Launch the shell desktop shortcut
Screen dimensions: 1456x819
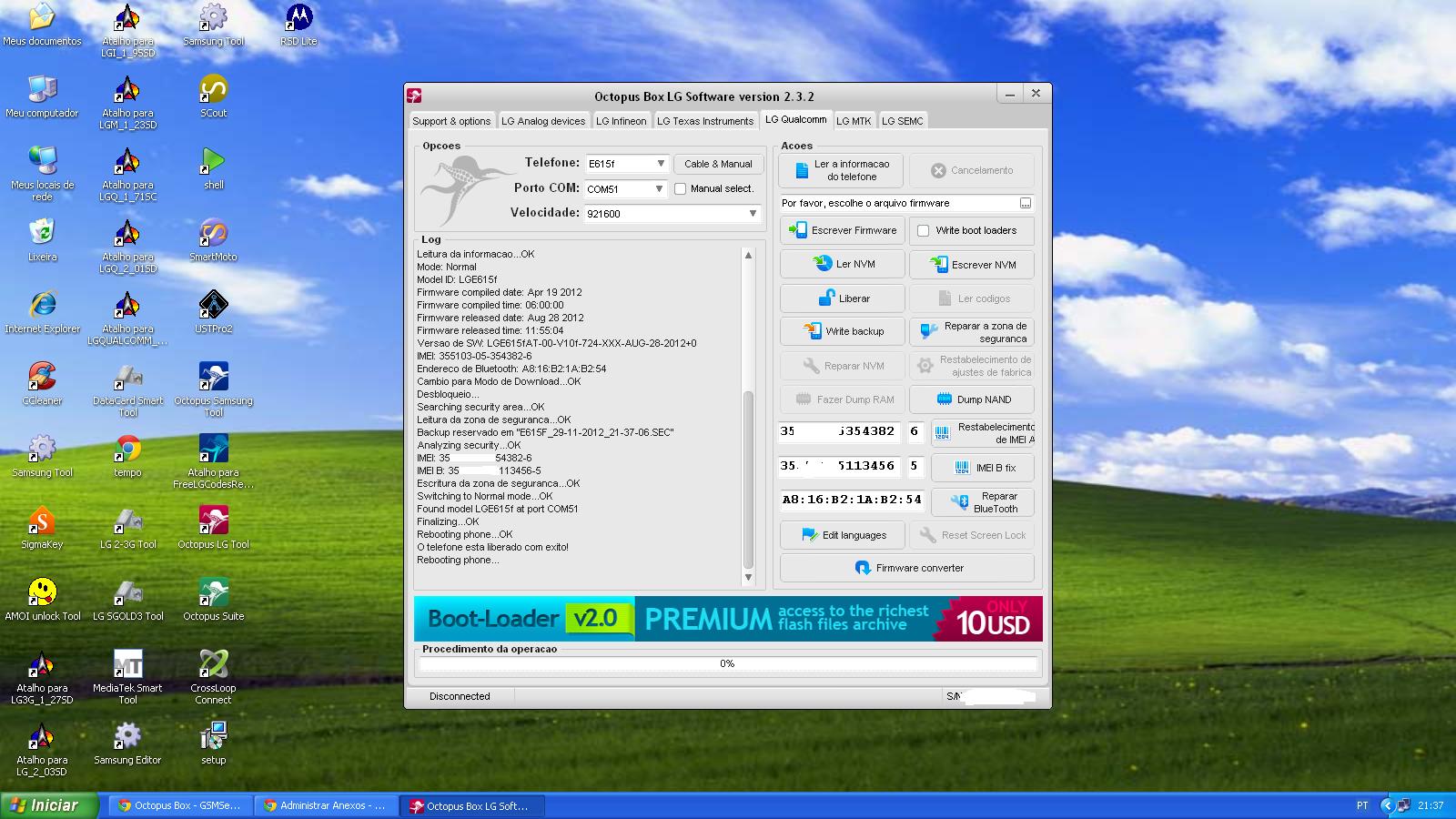coord(214,167)
